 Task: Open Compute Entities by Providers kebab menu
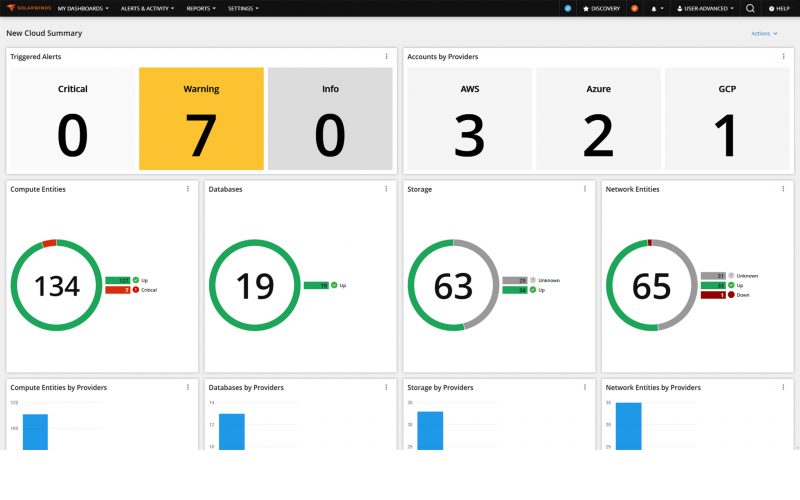coord(188,387)
